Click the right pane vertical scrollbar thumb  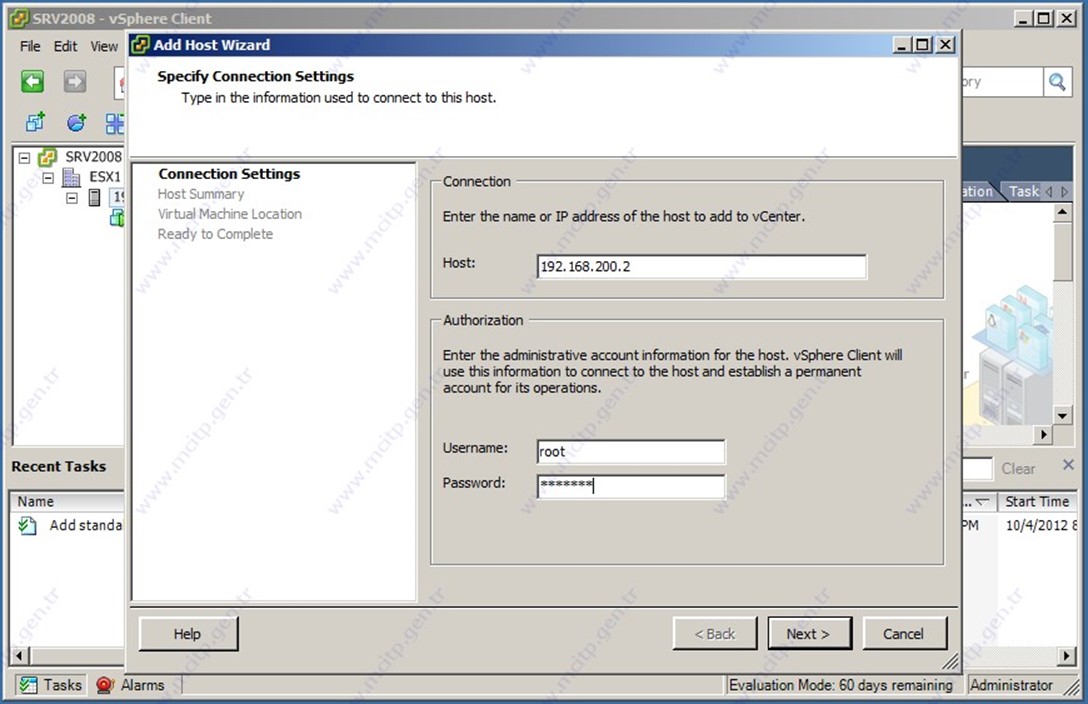pos(1062,251)
